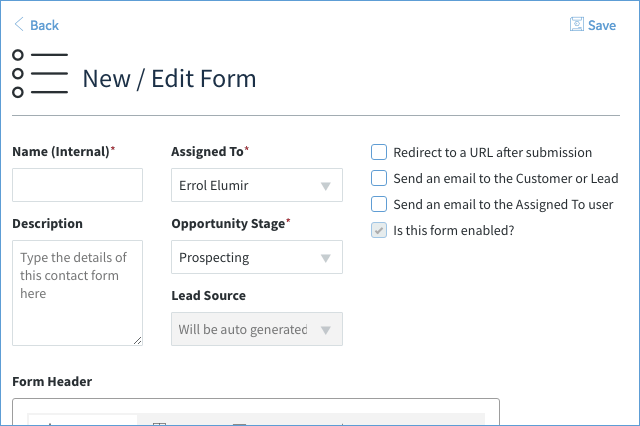Go back using the Back link
This screenshot has width=640, height=426.
[x=44, y=25]
